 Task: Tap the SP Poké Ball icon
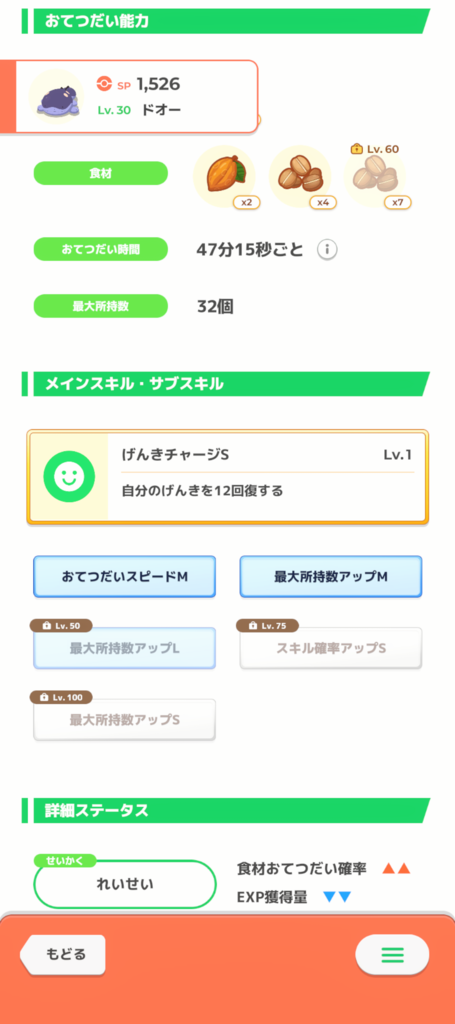pos(104,84)
